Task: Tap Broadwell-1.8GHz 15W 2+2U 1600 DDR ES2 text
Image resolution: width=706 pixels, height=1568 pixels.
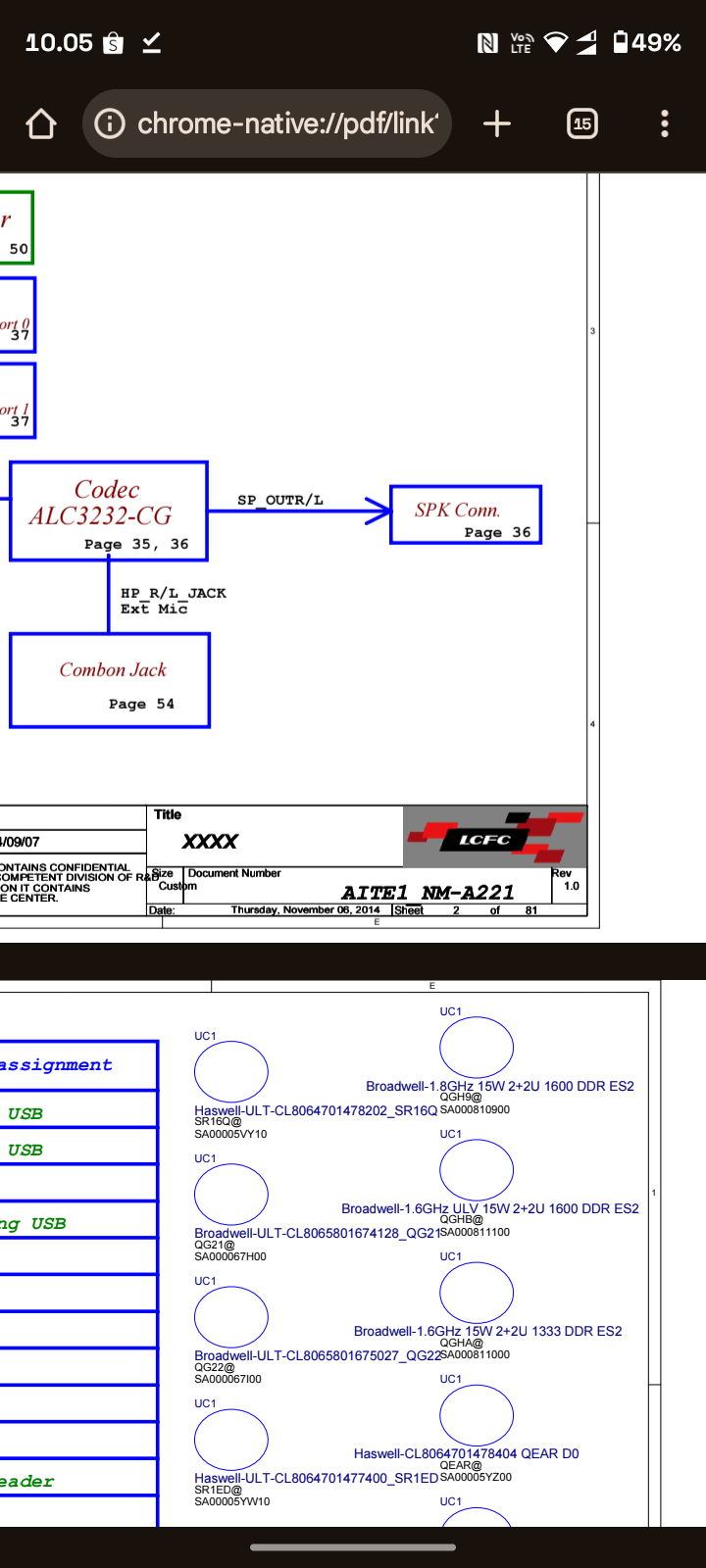Action: [x=499, y=1086]
